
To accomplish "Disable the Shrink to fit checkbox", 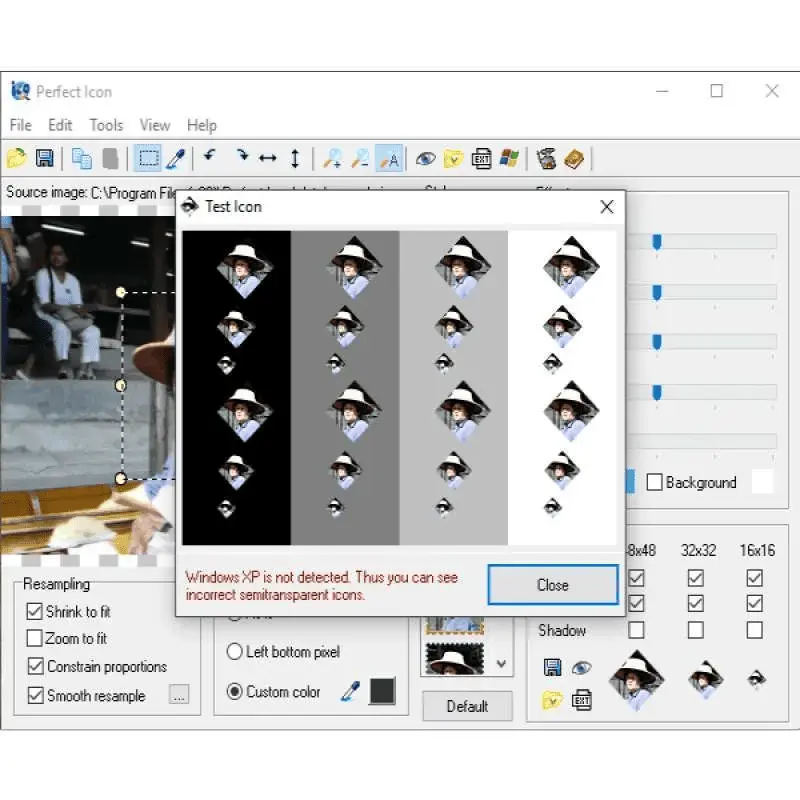I will (x=34, y=611).
